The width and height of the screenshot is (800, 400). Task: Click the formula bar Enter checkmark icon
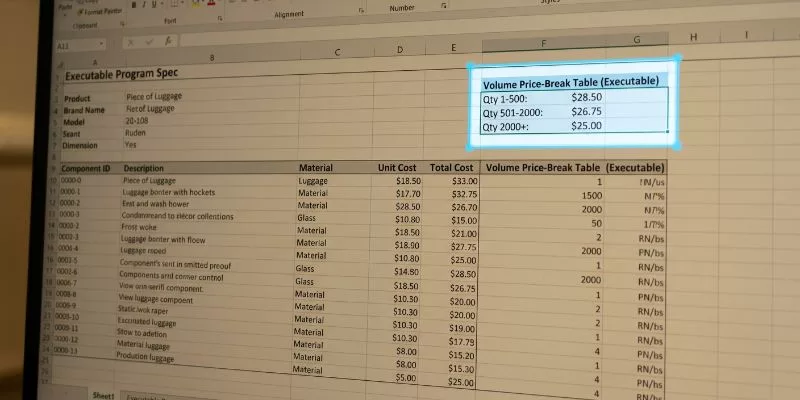point(149,42)
